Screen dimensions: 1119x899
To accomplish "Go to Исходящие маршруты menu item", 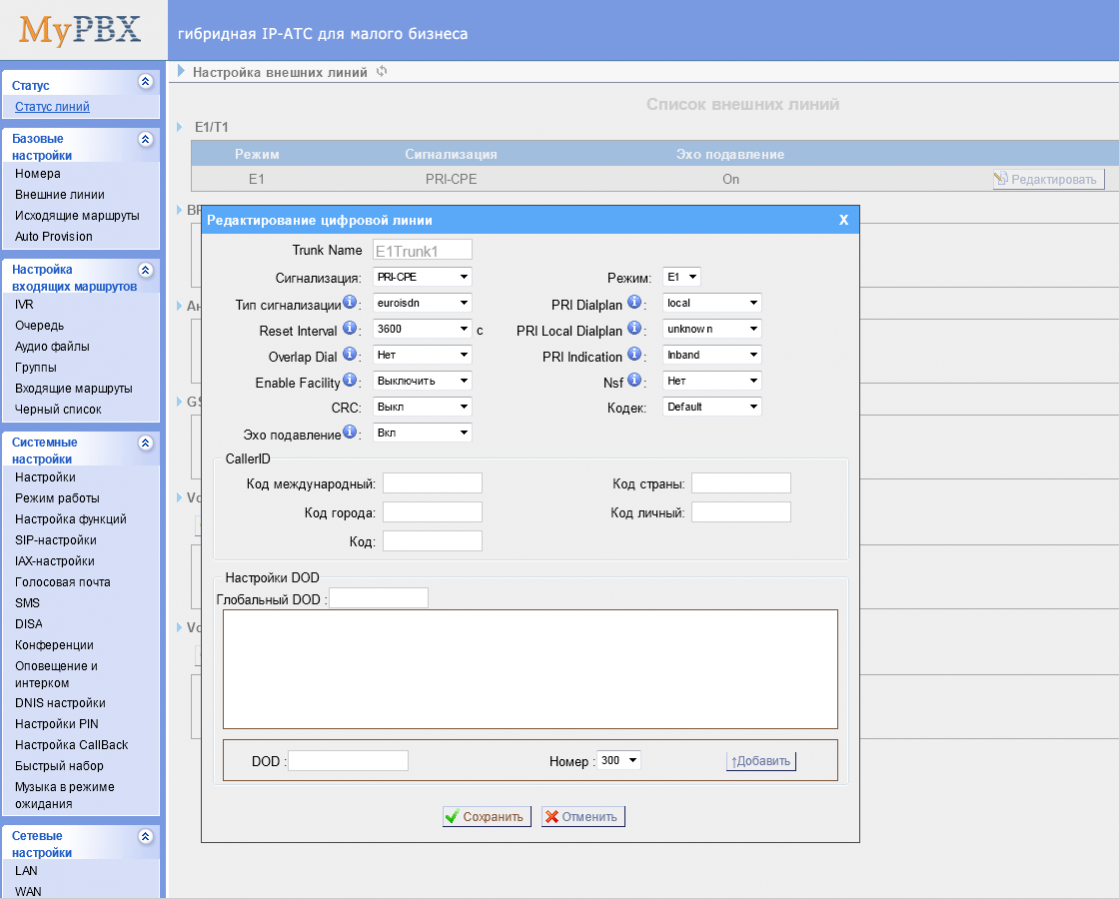I will [77, 215].
